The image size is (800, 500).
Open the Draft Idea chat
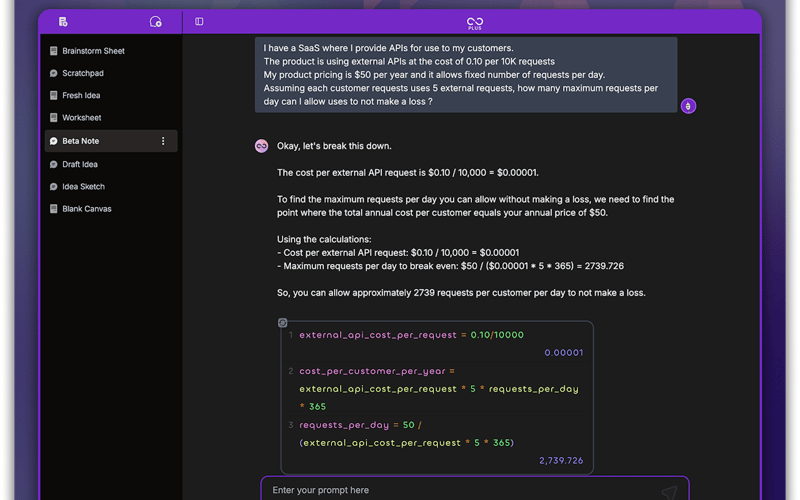111,164
